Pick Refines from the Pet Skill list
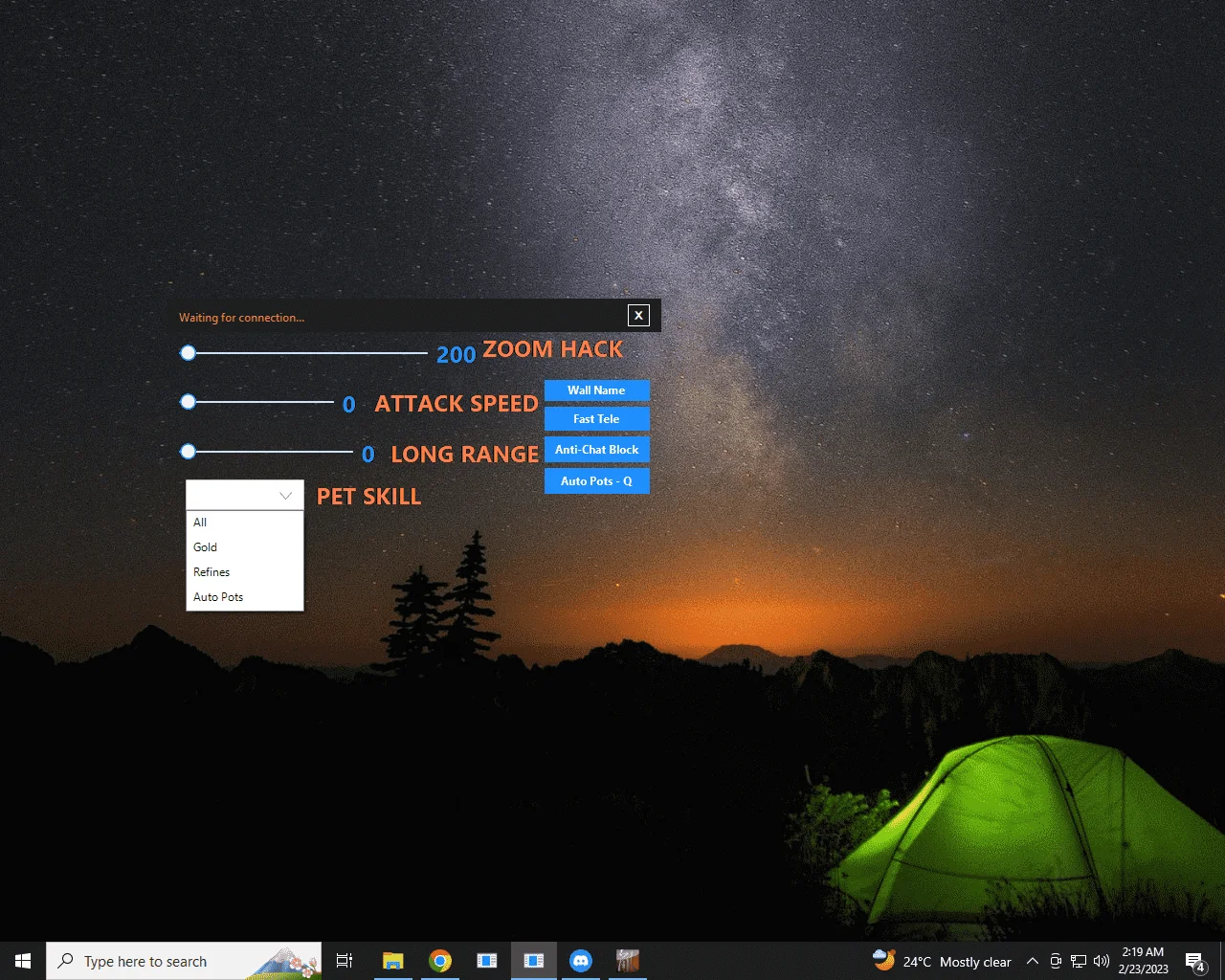Viewport: 1225px width, 980px height. pyautogui.click(x=245, y=572)
